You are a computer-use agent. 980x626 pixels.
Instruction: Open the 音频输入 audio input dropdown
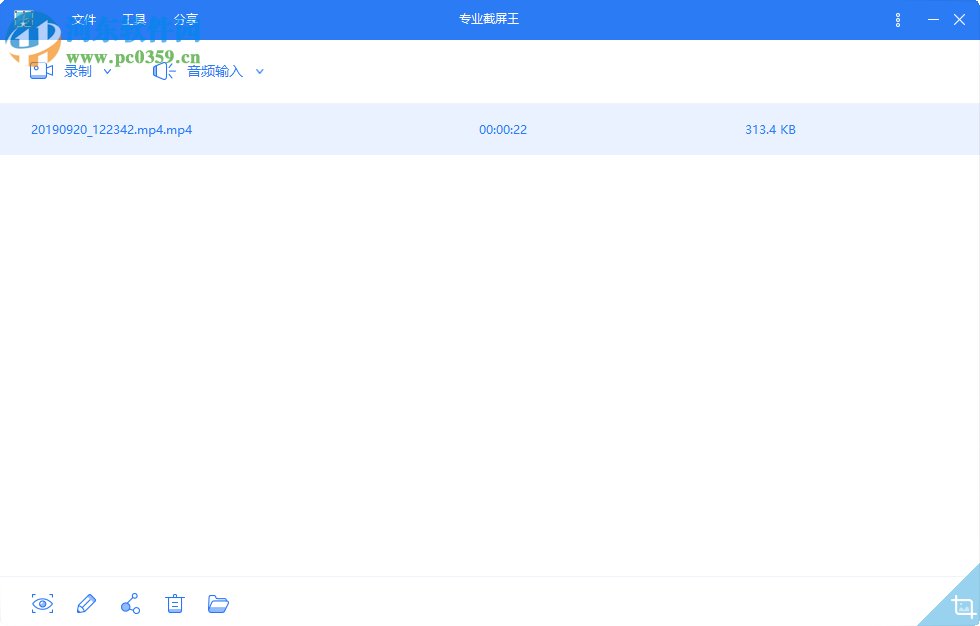pos(259,71)
